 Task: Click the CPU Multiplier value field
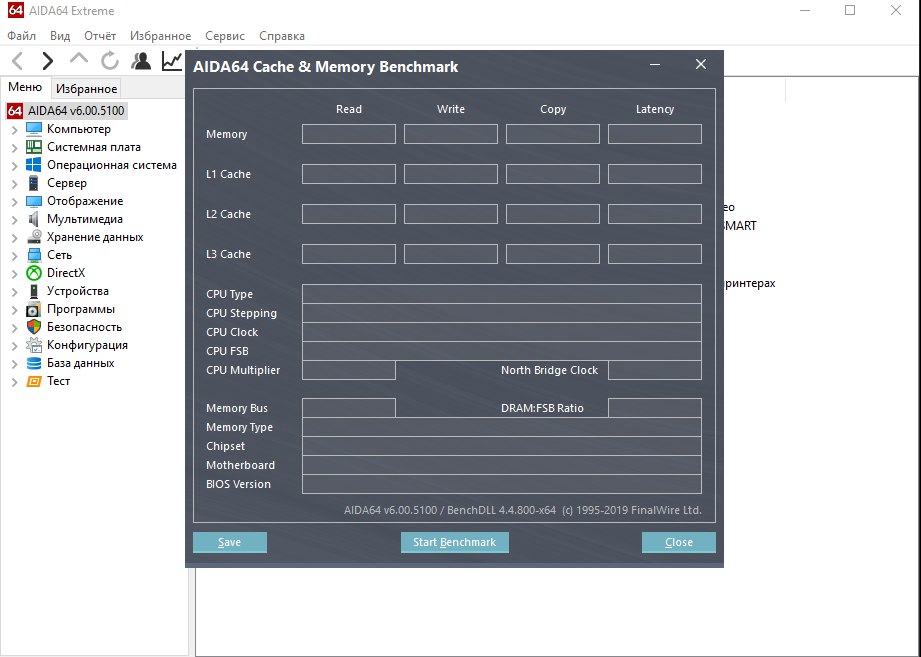349,370
